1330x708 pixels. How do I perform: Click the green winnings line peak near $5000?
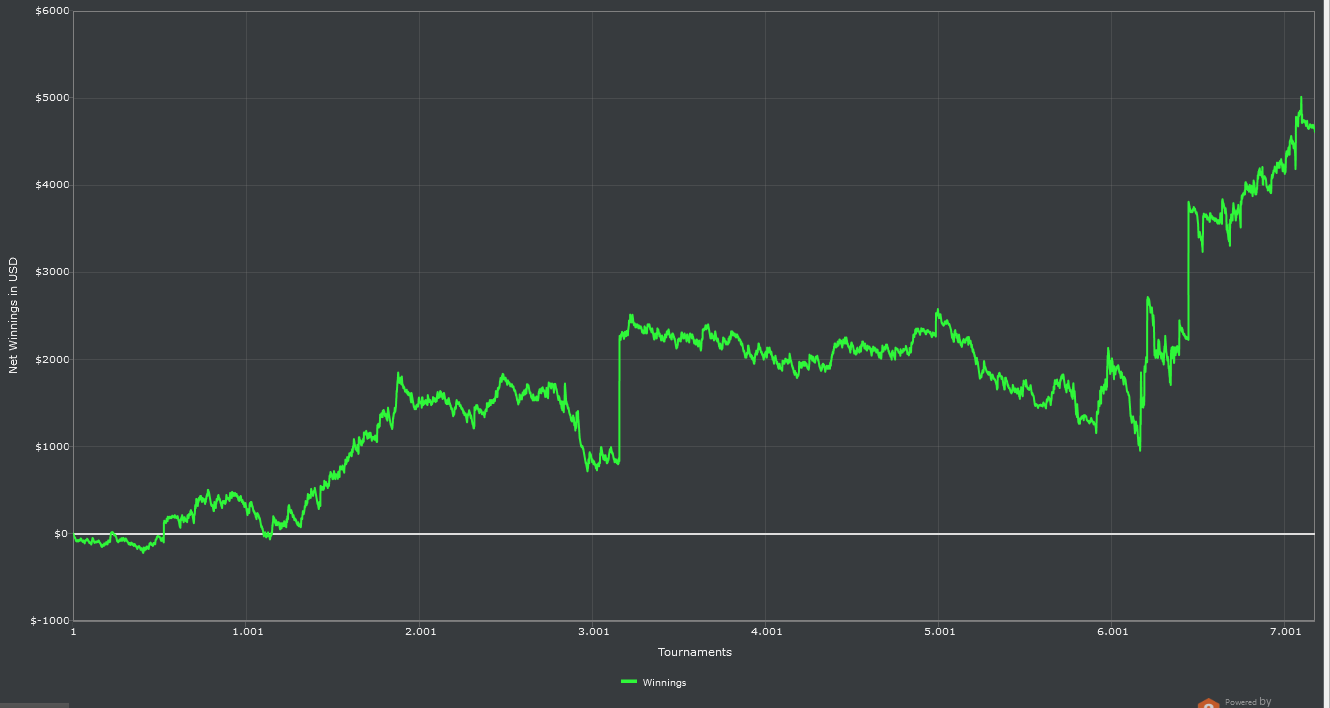(1301, 99)
